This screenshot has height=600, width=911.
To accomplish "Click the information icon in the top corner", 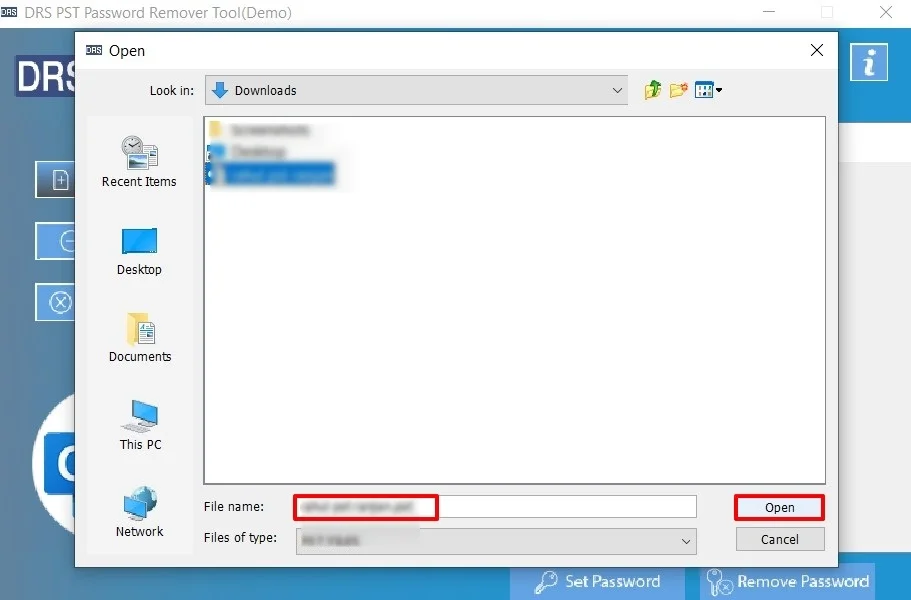I will 869,61.
